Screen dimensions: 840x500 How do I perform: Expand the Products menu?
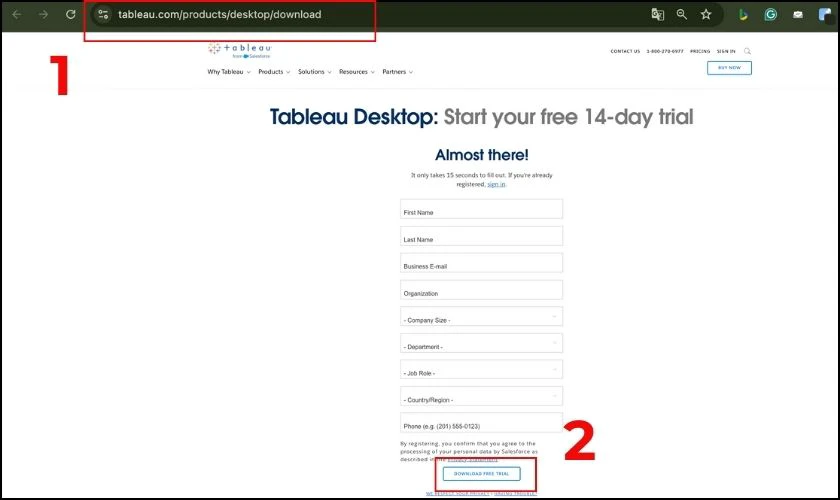274,72
